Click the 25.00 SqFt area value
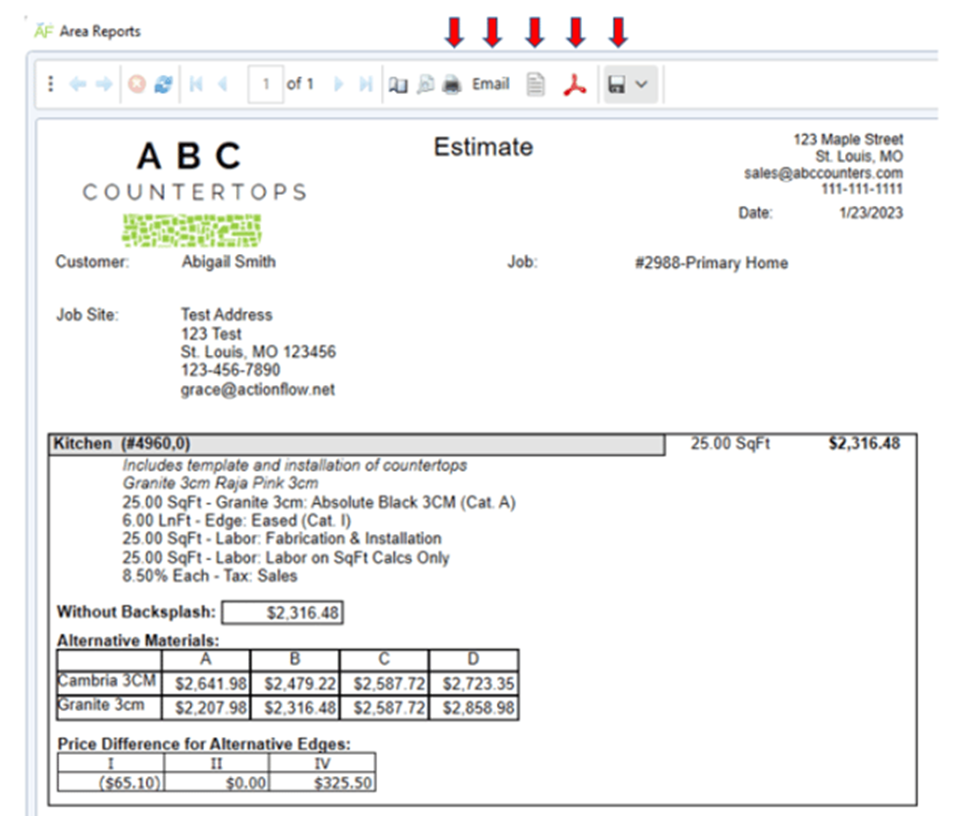 point(730,443)
